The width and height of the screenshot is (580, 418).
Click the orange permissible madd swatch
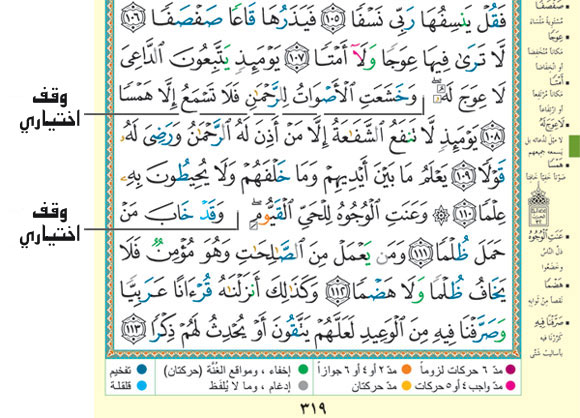point(406,369)
